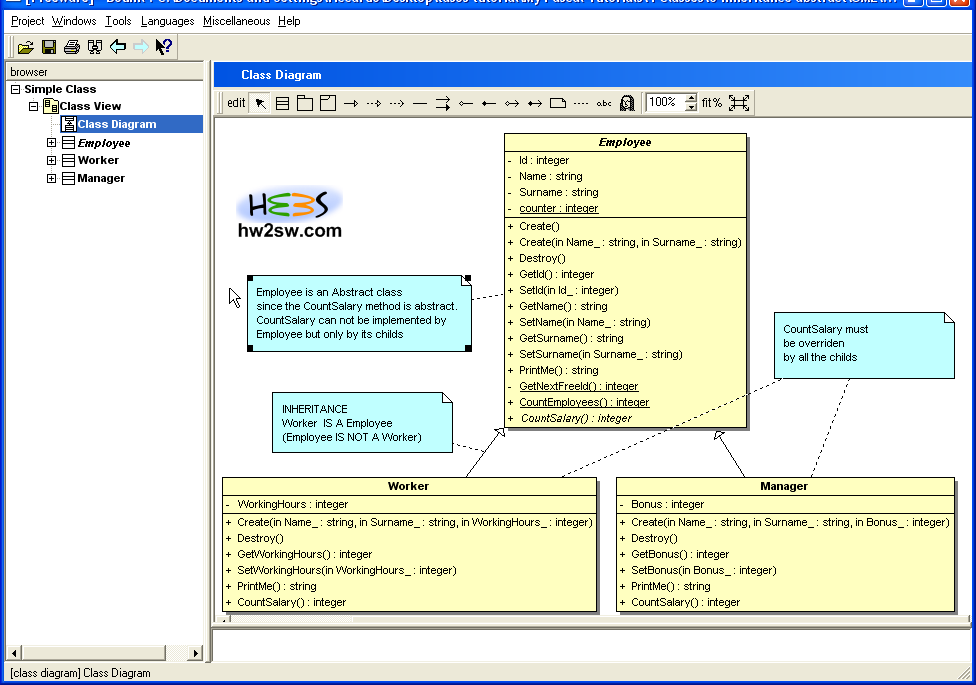Pick the dashed dependency arrow with open head

[x=397, y=103]
